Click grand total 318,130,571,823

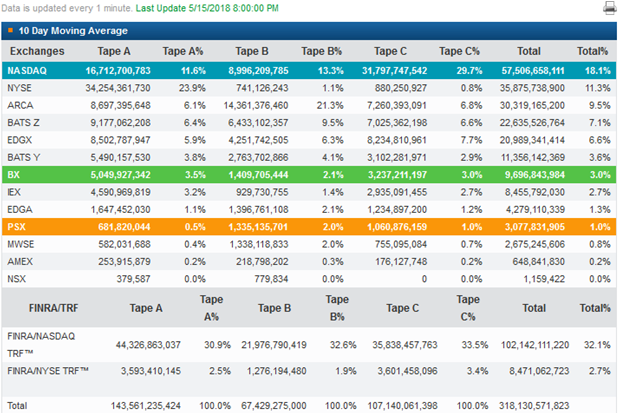[x=534, y=406]
